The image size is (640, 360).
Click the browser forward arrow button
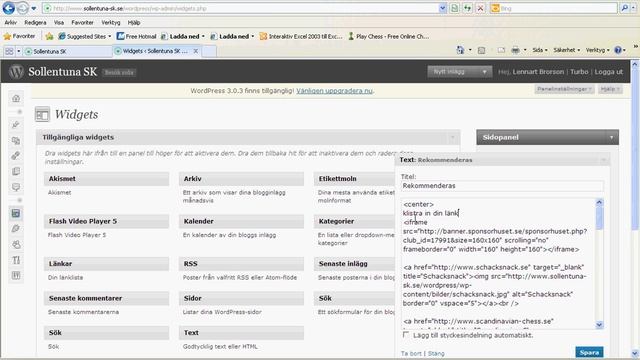coord(23,8)
